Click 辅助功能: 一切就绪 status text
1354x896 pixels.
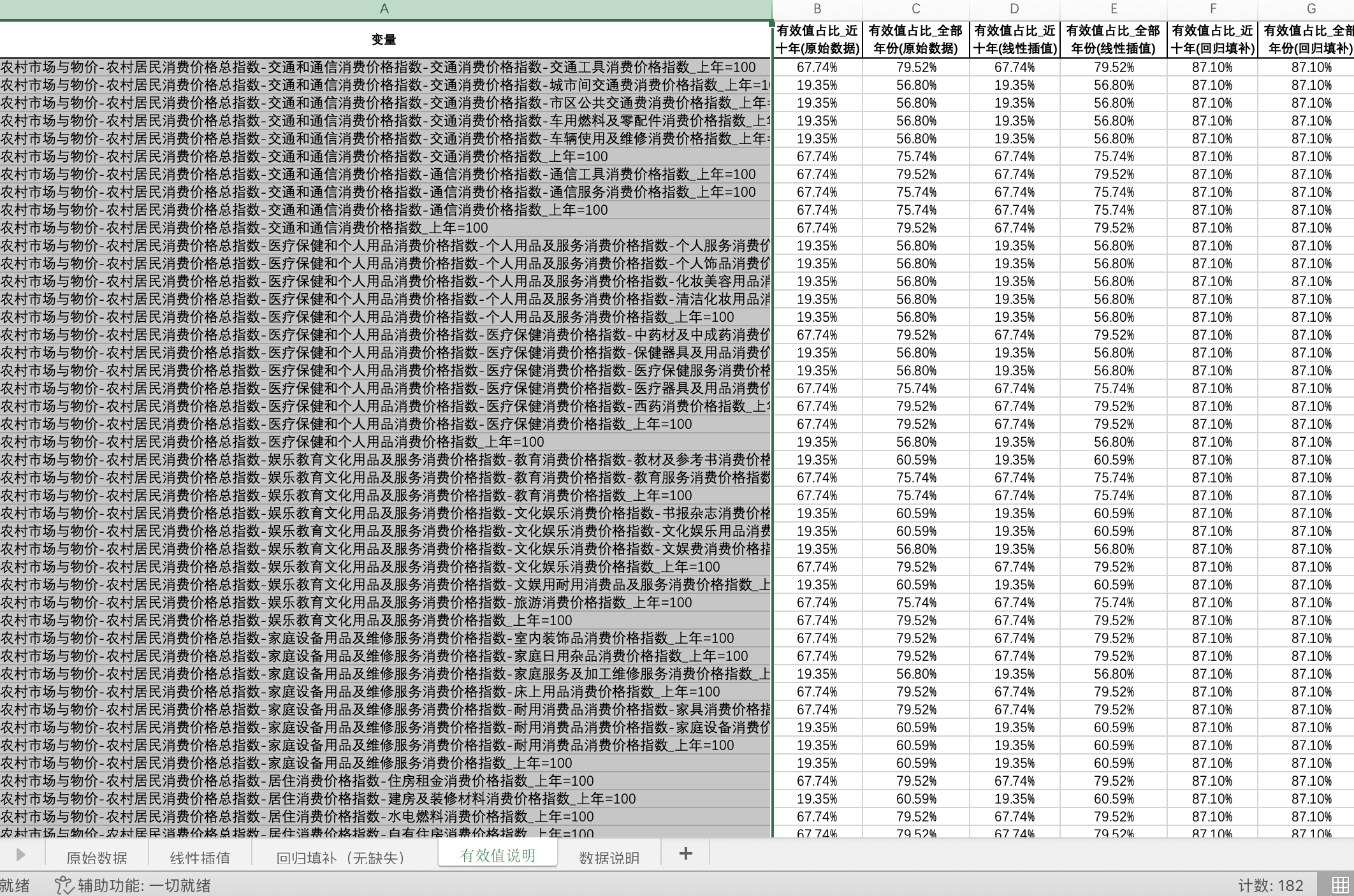coord(144,885)
